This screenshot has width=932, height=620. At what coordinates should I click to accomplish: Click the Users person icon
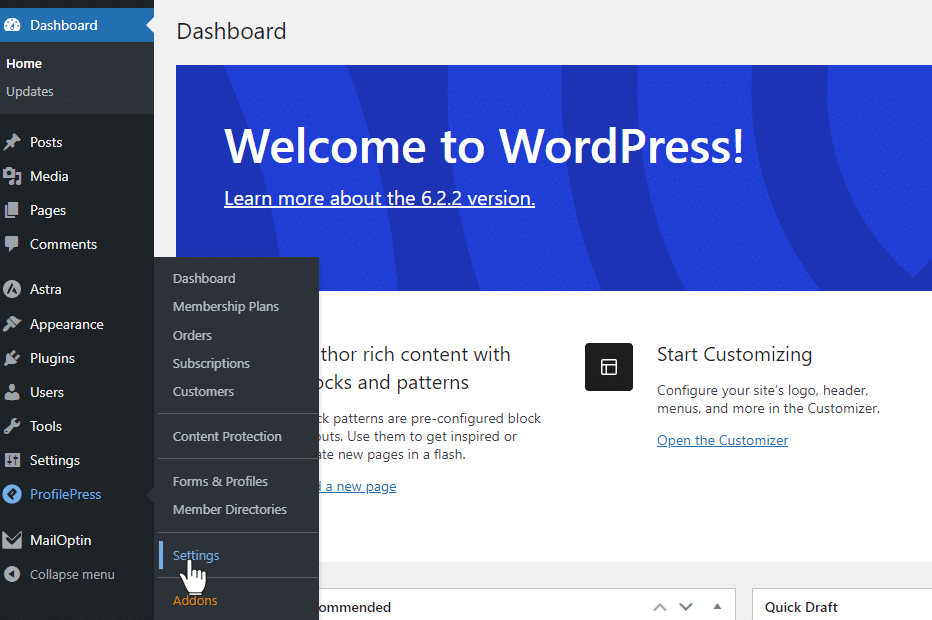[x=12, y=392]
